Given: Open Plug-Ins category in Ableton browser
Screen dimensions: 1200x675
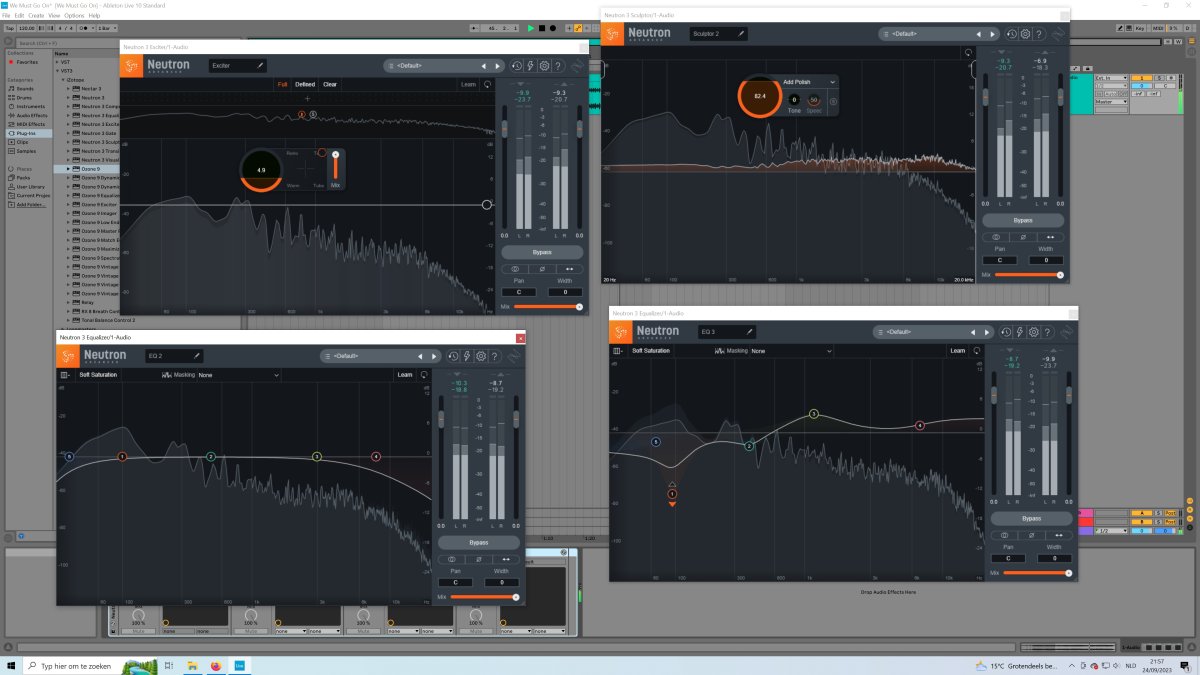Looking at the screenshot, I should [x=27, y=133].
